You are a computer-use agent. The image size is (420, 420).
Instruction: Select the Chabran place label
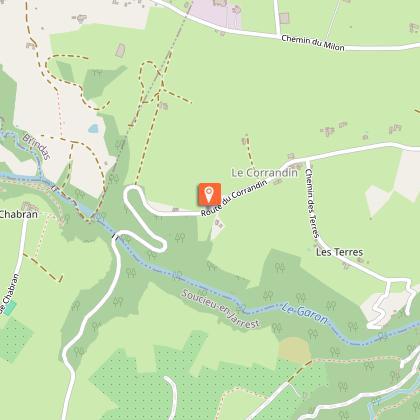pyautogui.click(x=19, y=214)
